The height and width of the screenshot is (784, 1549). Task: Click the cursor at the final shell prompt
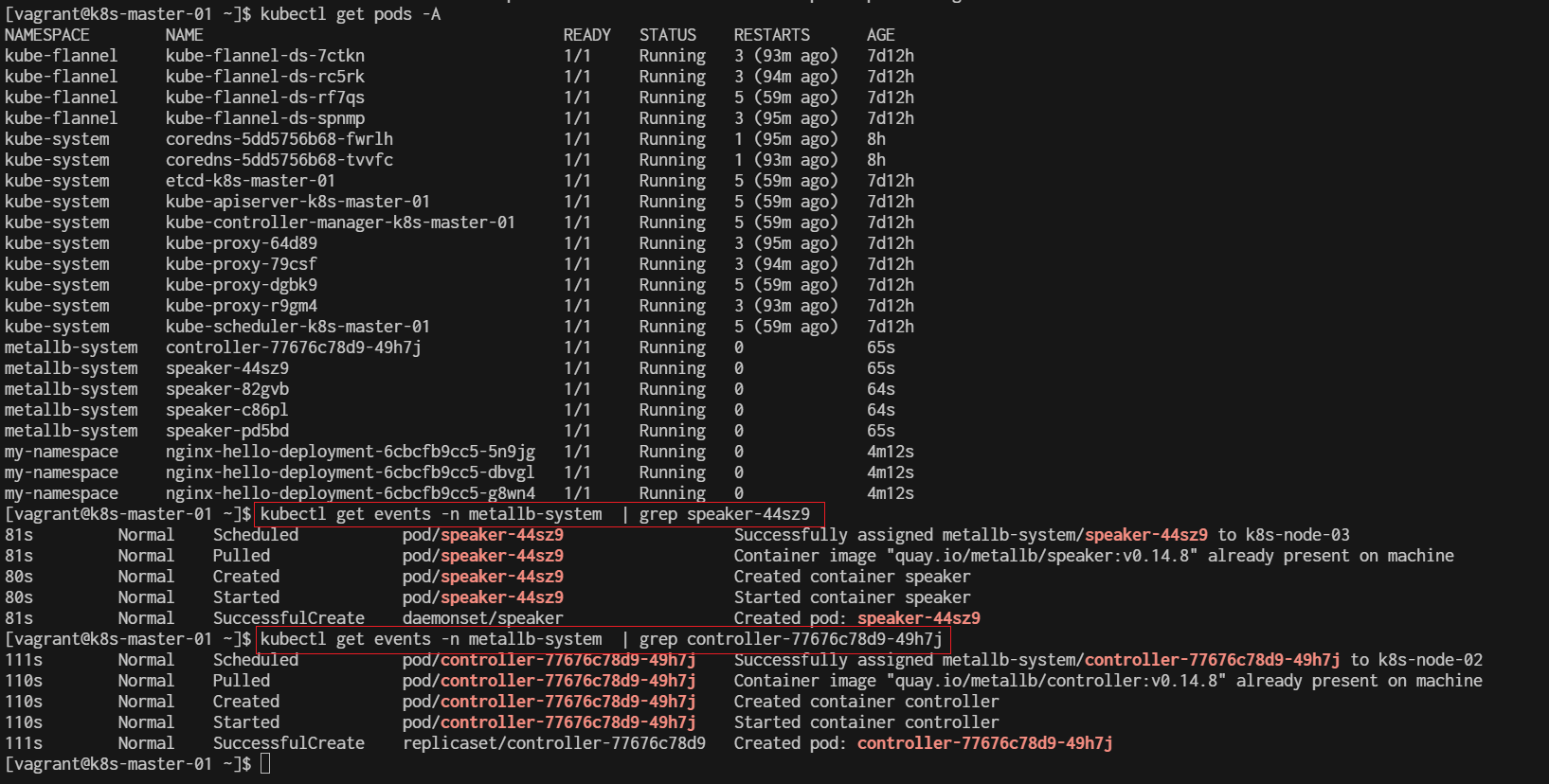265,764
